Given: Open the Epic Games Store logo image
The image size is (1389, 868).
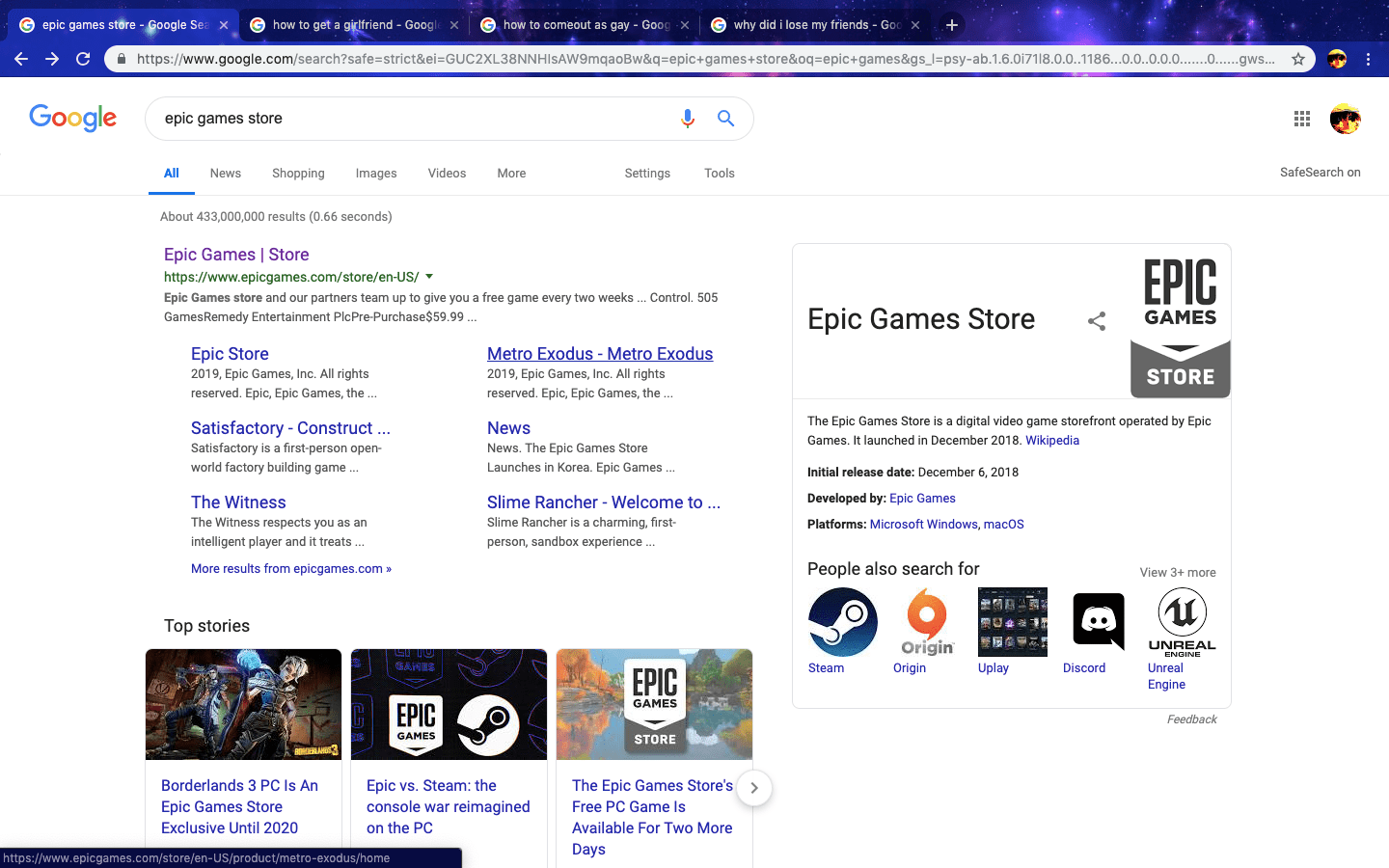Looking at the screenshot, I should (x=1181, y=321).
